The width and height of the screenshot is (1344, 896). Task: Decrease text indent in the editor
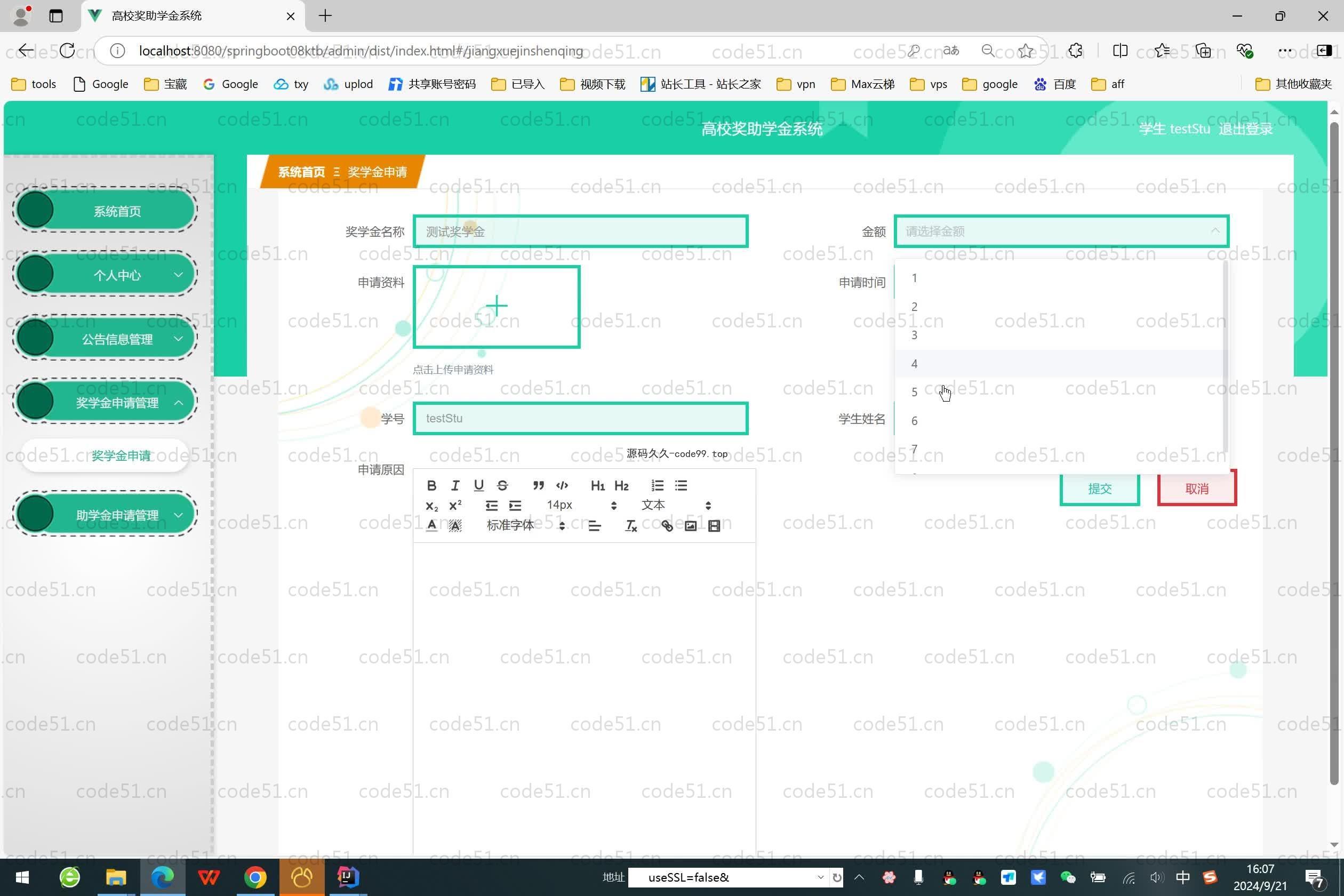pos(491,506)
